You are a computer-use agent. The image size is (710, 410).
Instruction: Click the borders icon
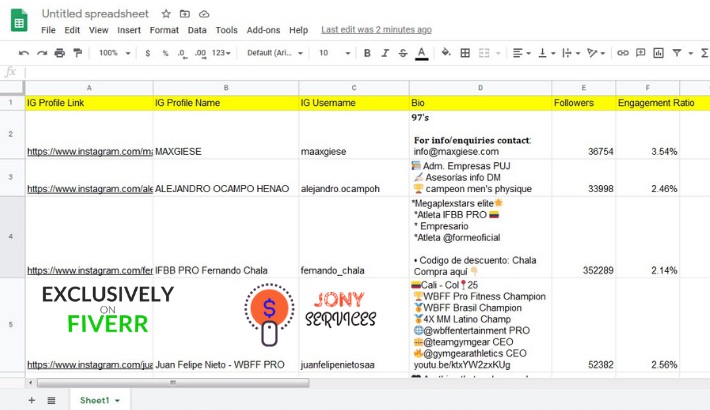coord(465,53)
